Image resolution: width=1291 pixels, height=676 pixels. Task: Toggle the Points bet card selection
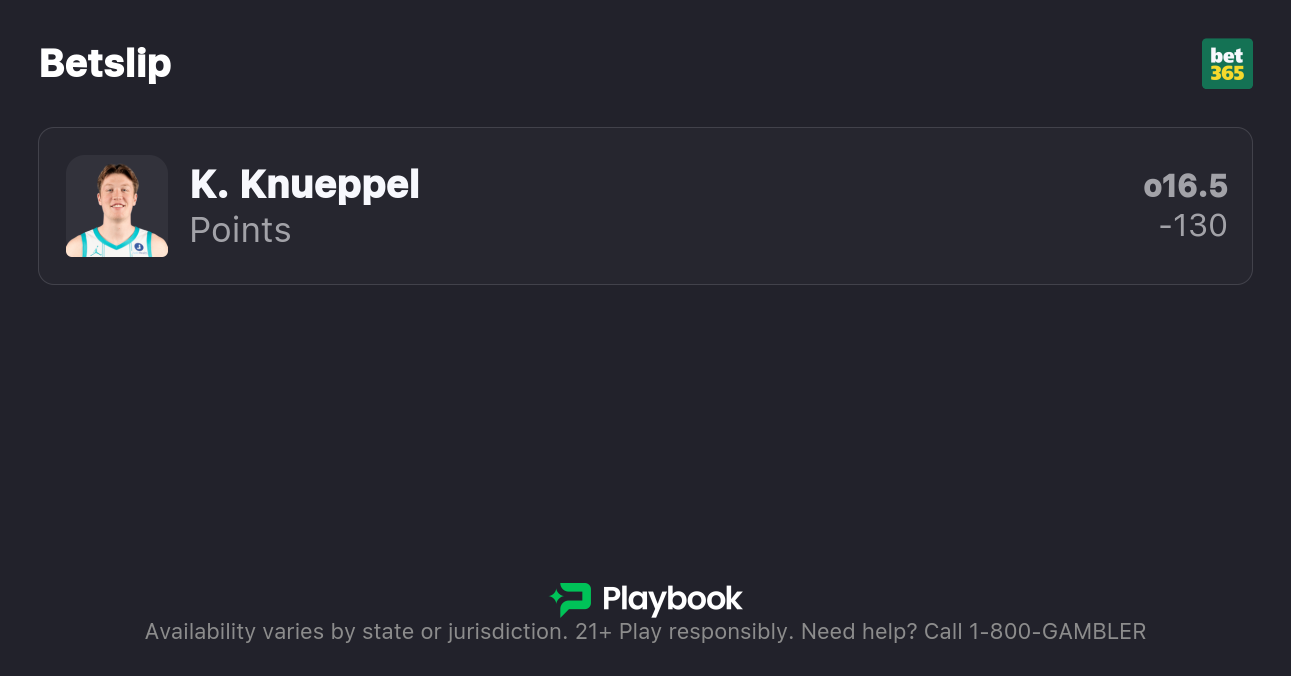(645, 206)
